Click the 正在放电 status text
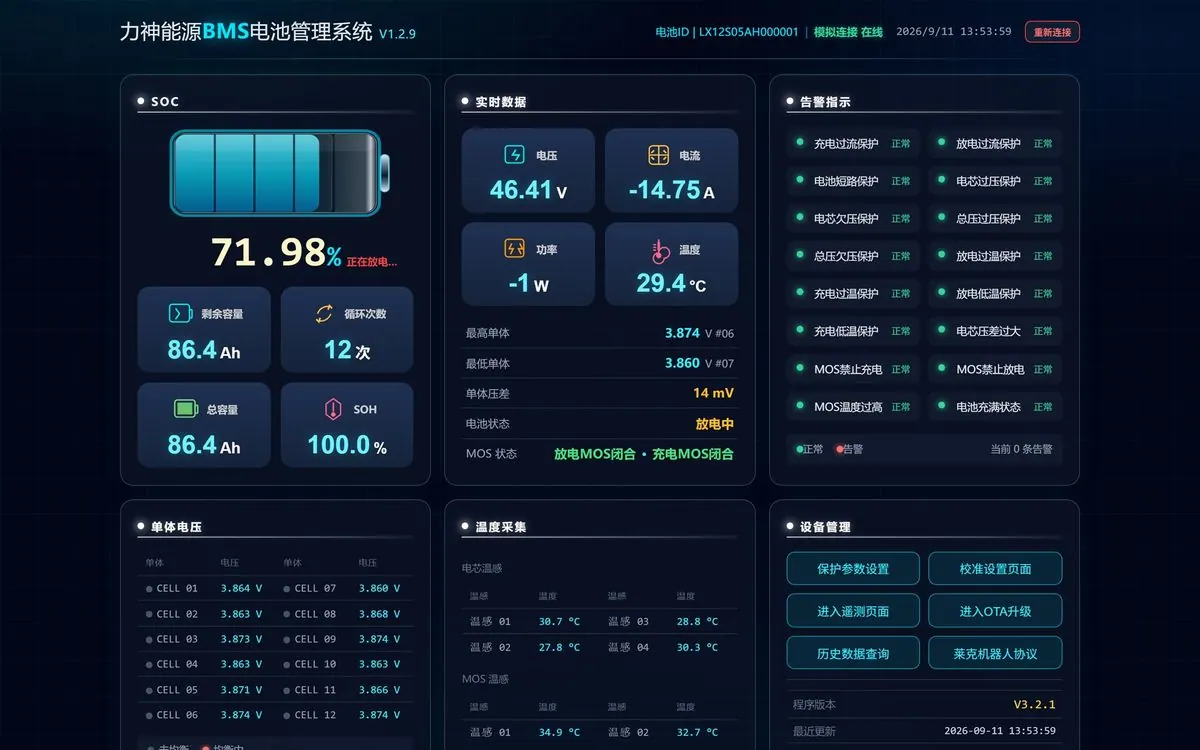 pos(372,262)
